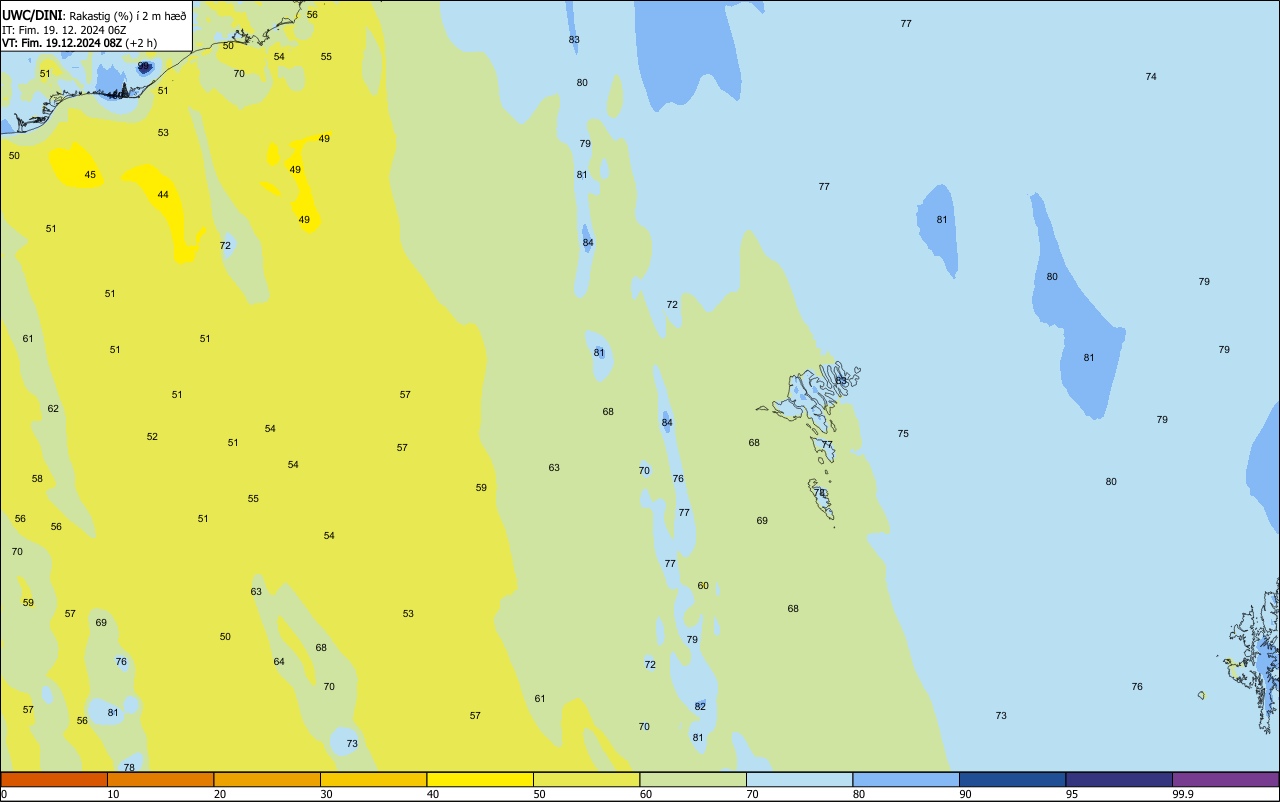Click the humidity value 62 on the map
This screenshot has width=1280, height=802.
click(53, 409)
